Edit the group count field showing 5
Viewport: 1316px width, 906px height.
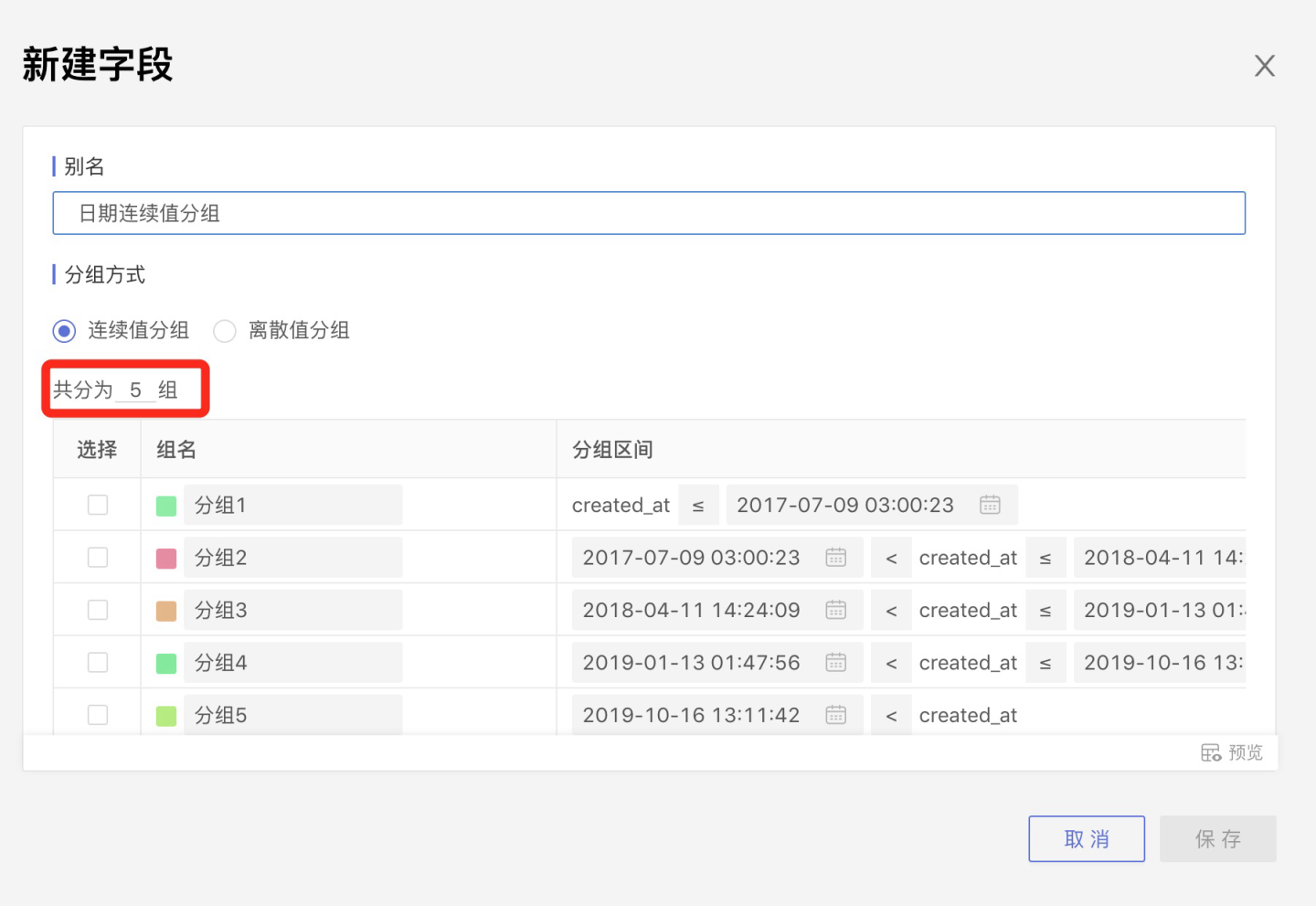pos(135,390)
